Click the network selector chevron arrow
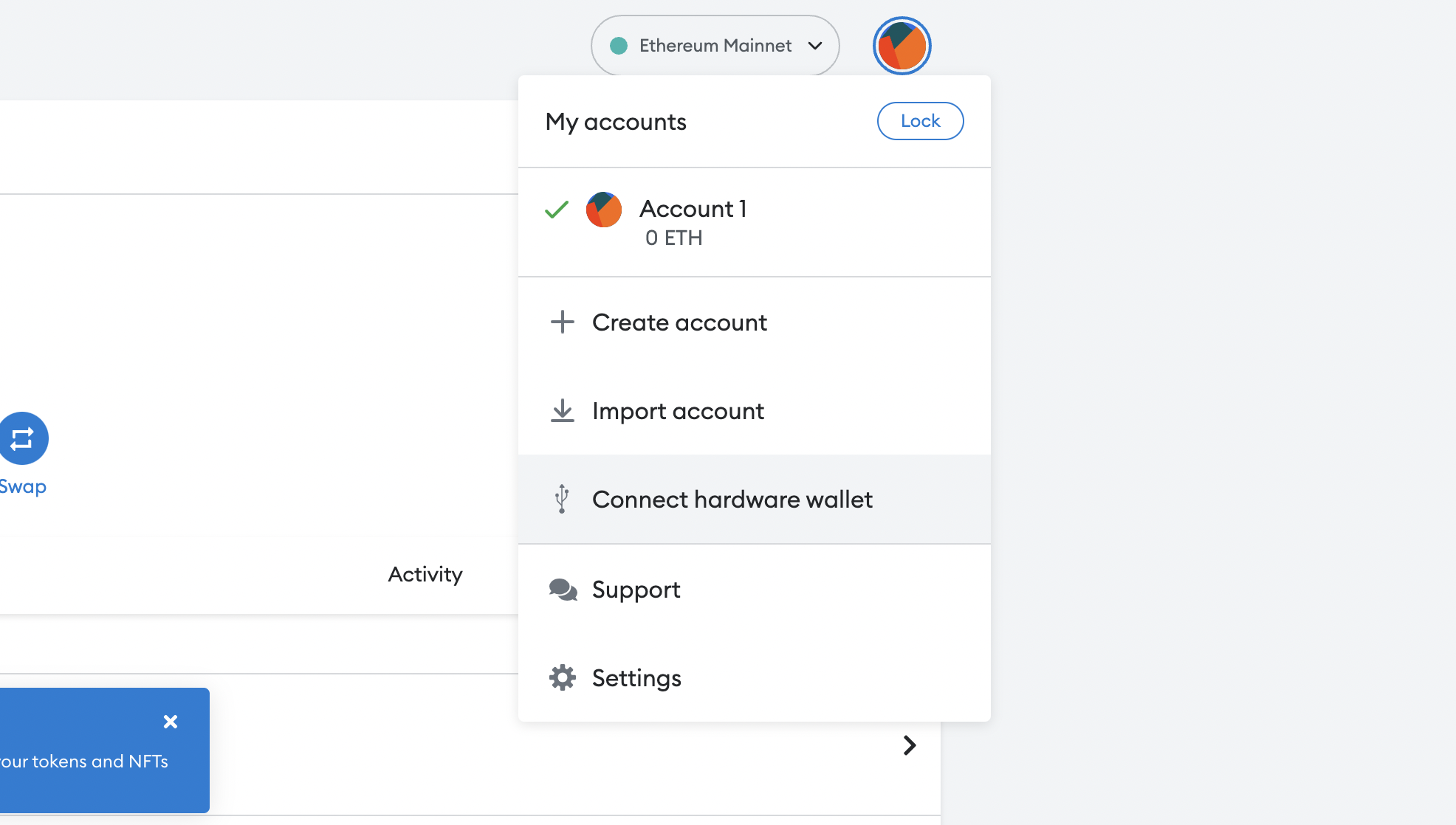This screenshot has width=1456, height=825. coord(815,46)
